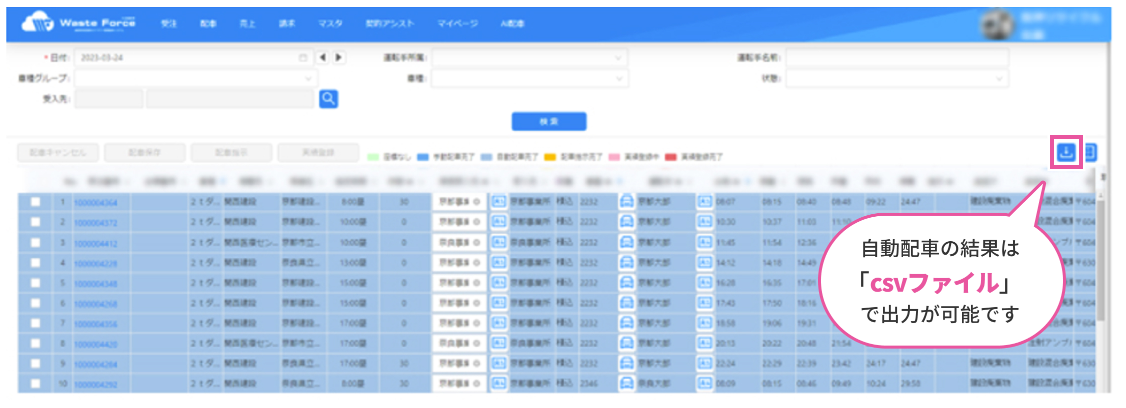Open office selector dropdown in row 8
Image resolution: width=1126 pixels, height=408 pixels.
tap(460, 343)
